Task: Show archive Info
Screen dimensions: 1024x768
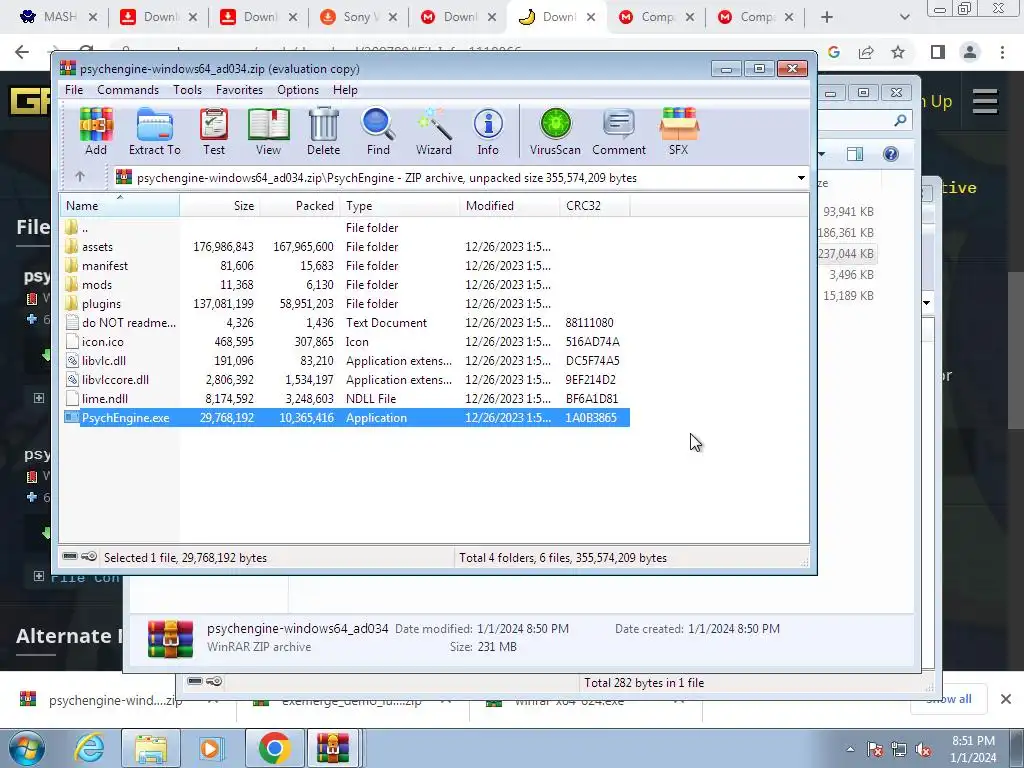Action: click(x=488, y=131)
